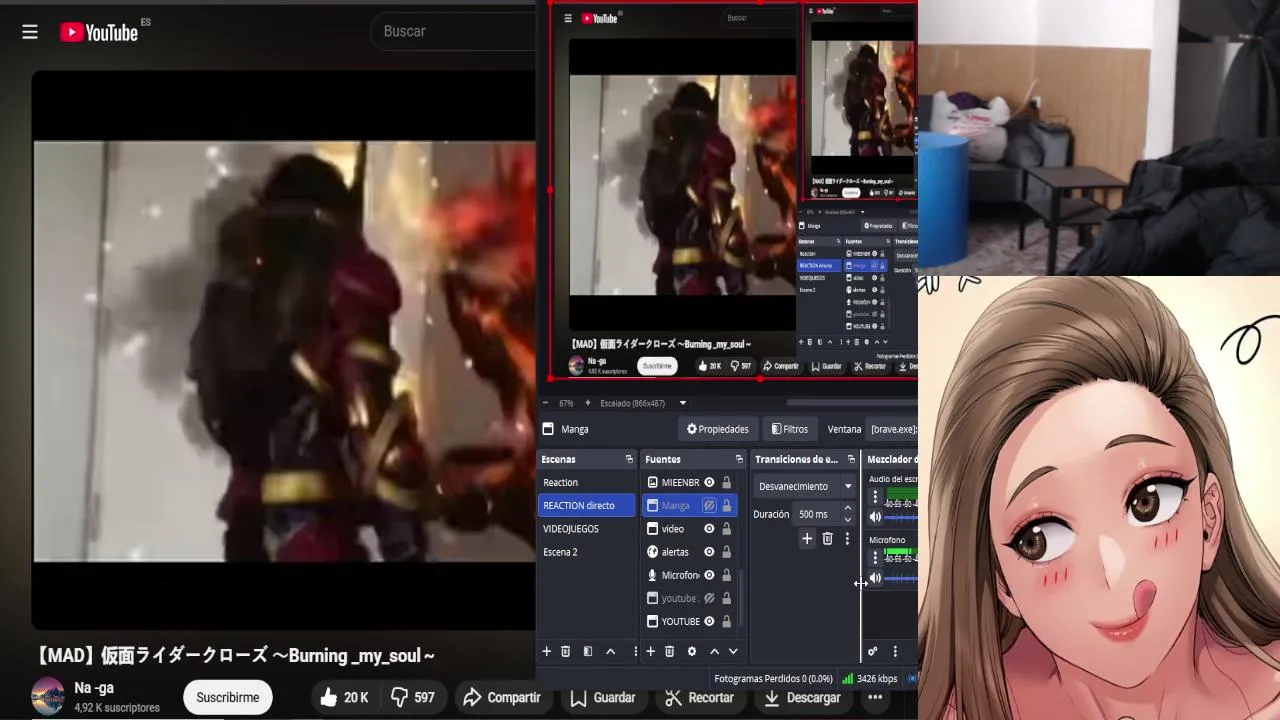Hide the uppercase YOUTUBE source
The image size is (1280, 720).
(x=709, y=621)
